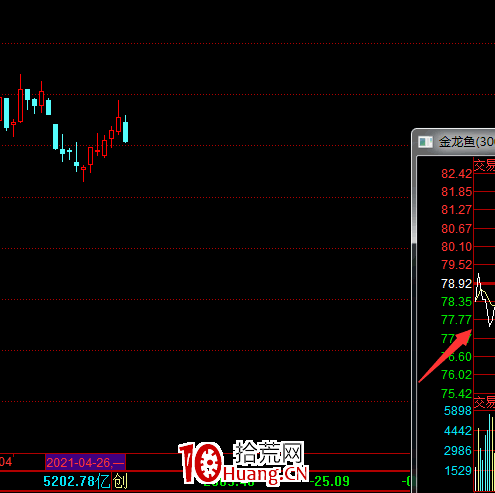Click the 金龙鱼 window title icon
Viewport: 495px width, 493px height.
click(x=425, y=142)
